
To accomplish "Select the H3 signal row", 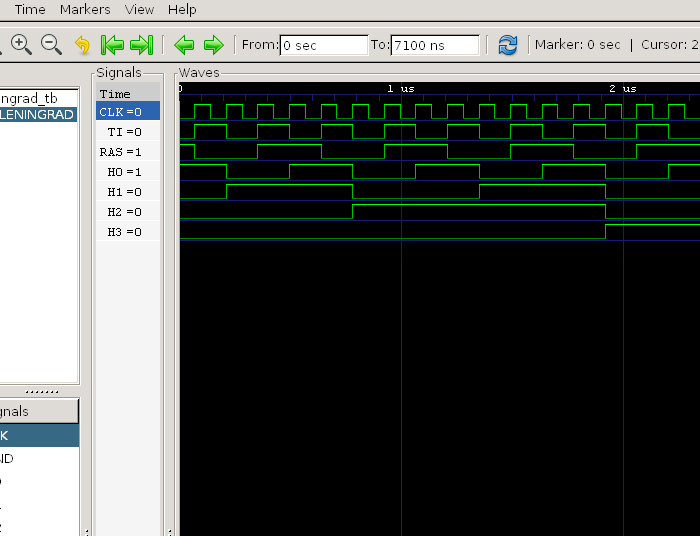I will click(127, 232).
